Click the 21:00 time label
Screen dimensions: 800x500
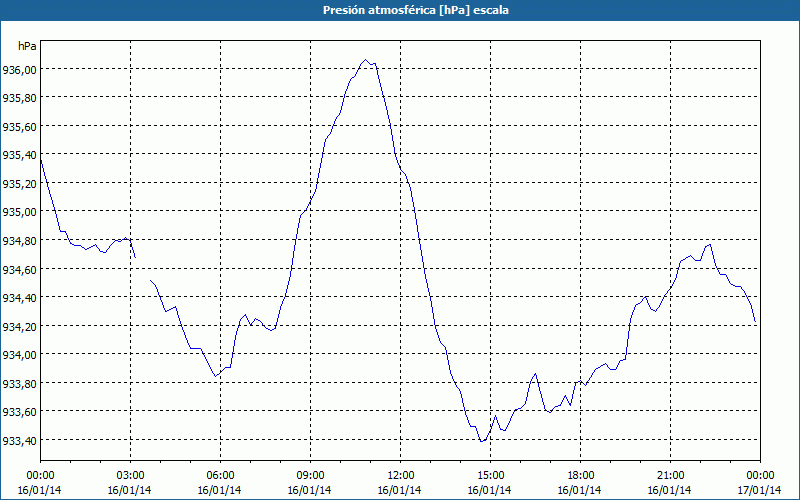[x=670, y=476]
